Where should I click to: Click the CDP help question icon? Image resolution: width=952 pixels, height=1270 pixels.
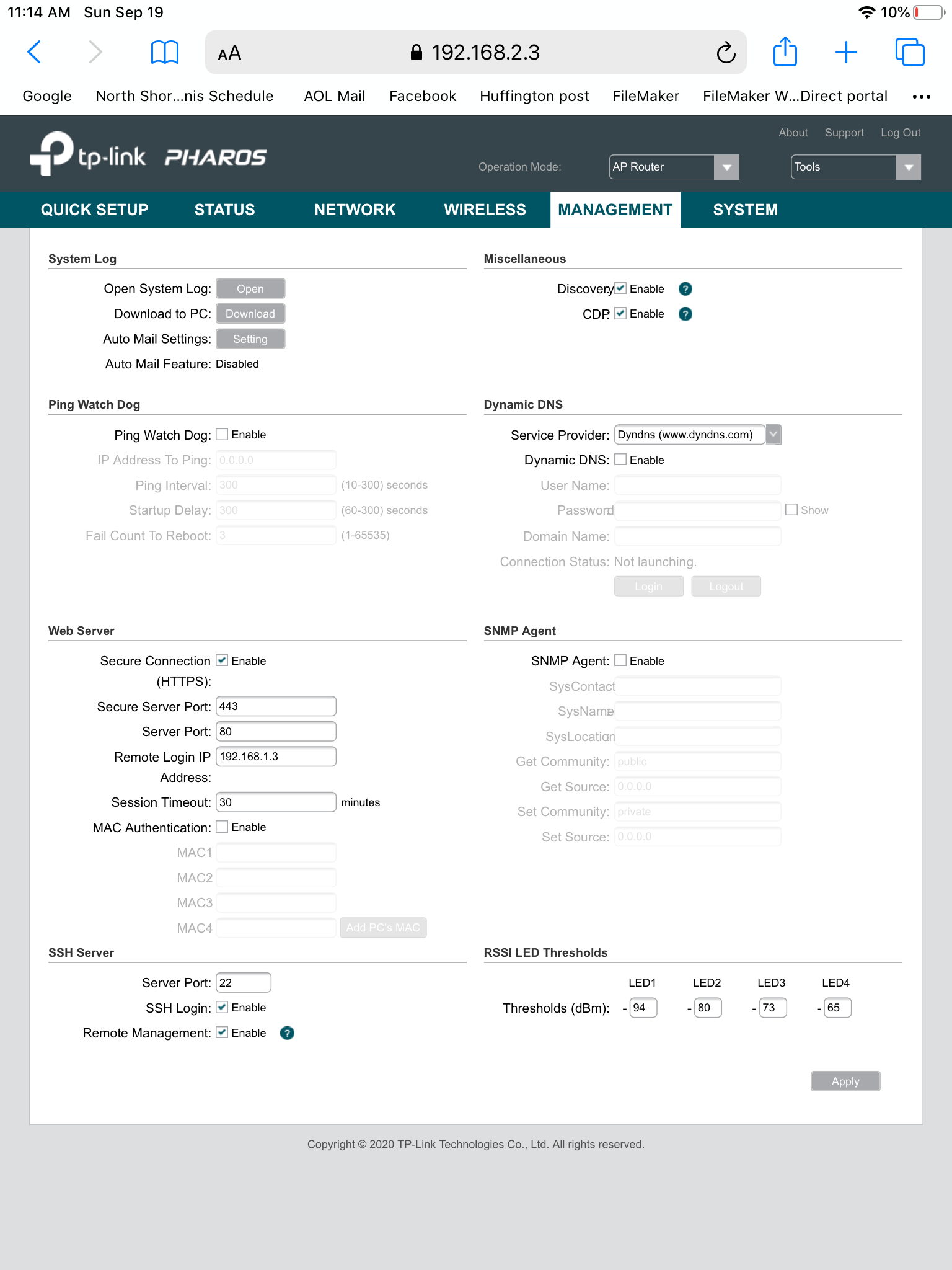point(685,314)
